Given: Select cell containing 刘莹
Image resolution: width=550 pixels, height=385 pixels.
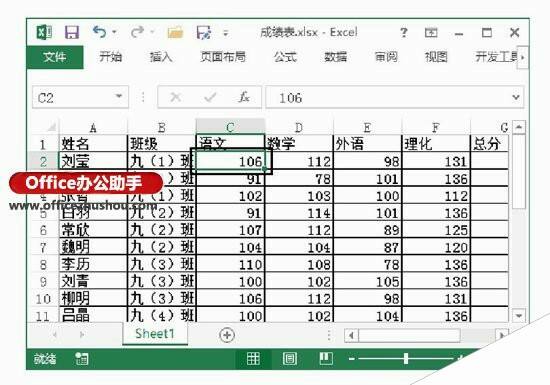Looking at the screenshot, I should [93, 161].
